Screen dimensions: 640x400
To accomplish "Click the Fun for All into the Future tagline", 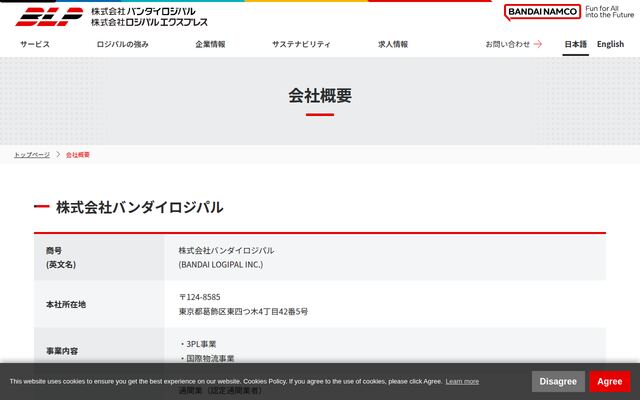I will point(609,11).
